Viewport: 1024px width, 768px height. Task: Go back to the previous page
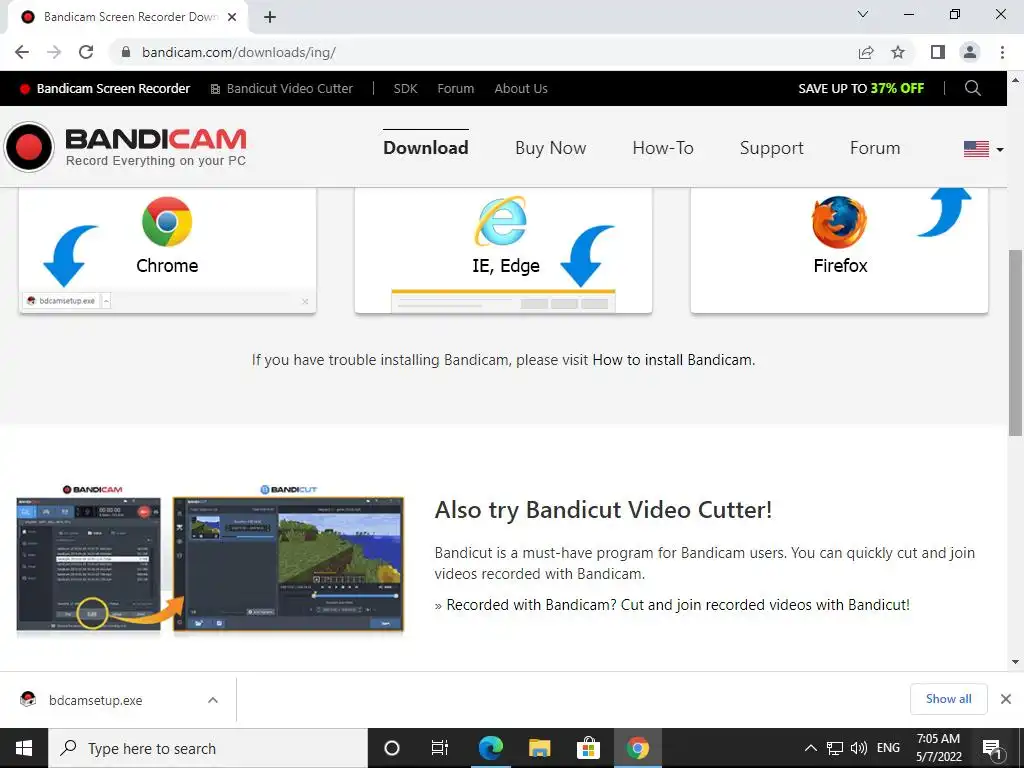pyautogui.click(x=22, y=52)
